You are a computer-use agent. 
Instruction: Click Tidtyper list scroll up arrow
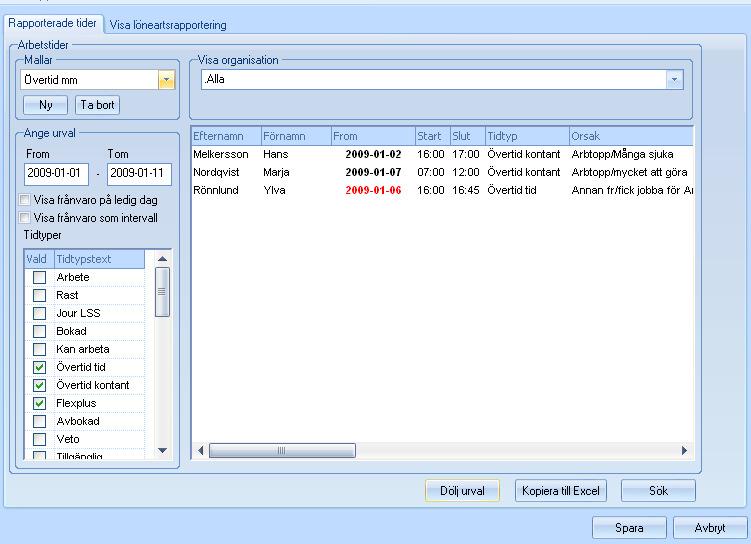pos(162,259)
